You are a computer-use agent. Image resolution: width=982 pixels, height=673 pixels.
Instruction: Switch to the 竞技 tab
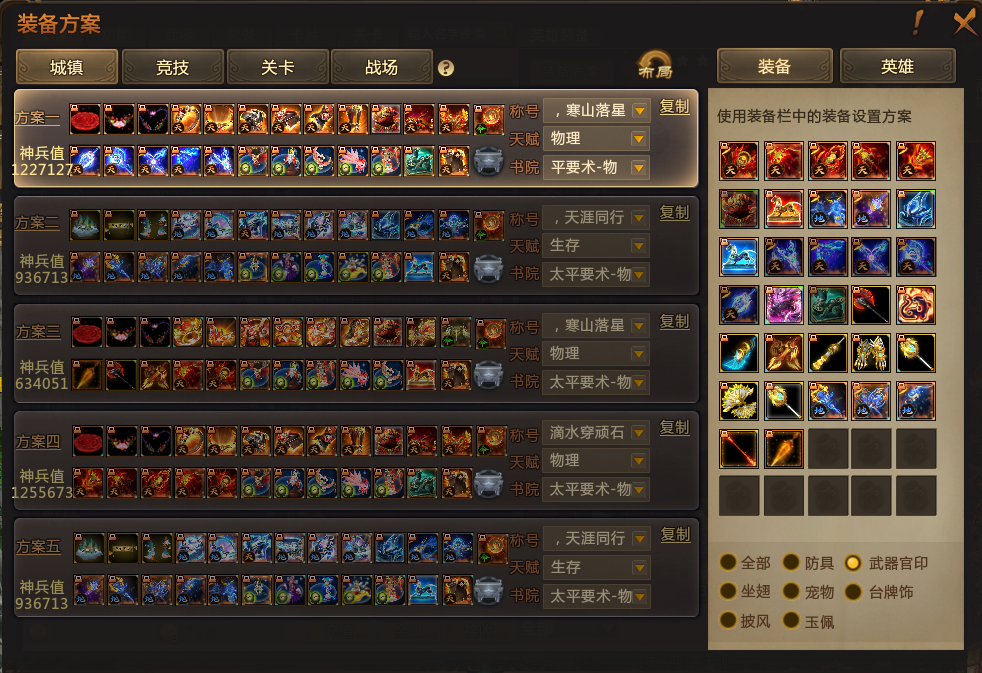pos(172,67)
